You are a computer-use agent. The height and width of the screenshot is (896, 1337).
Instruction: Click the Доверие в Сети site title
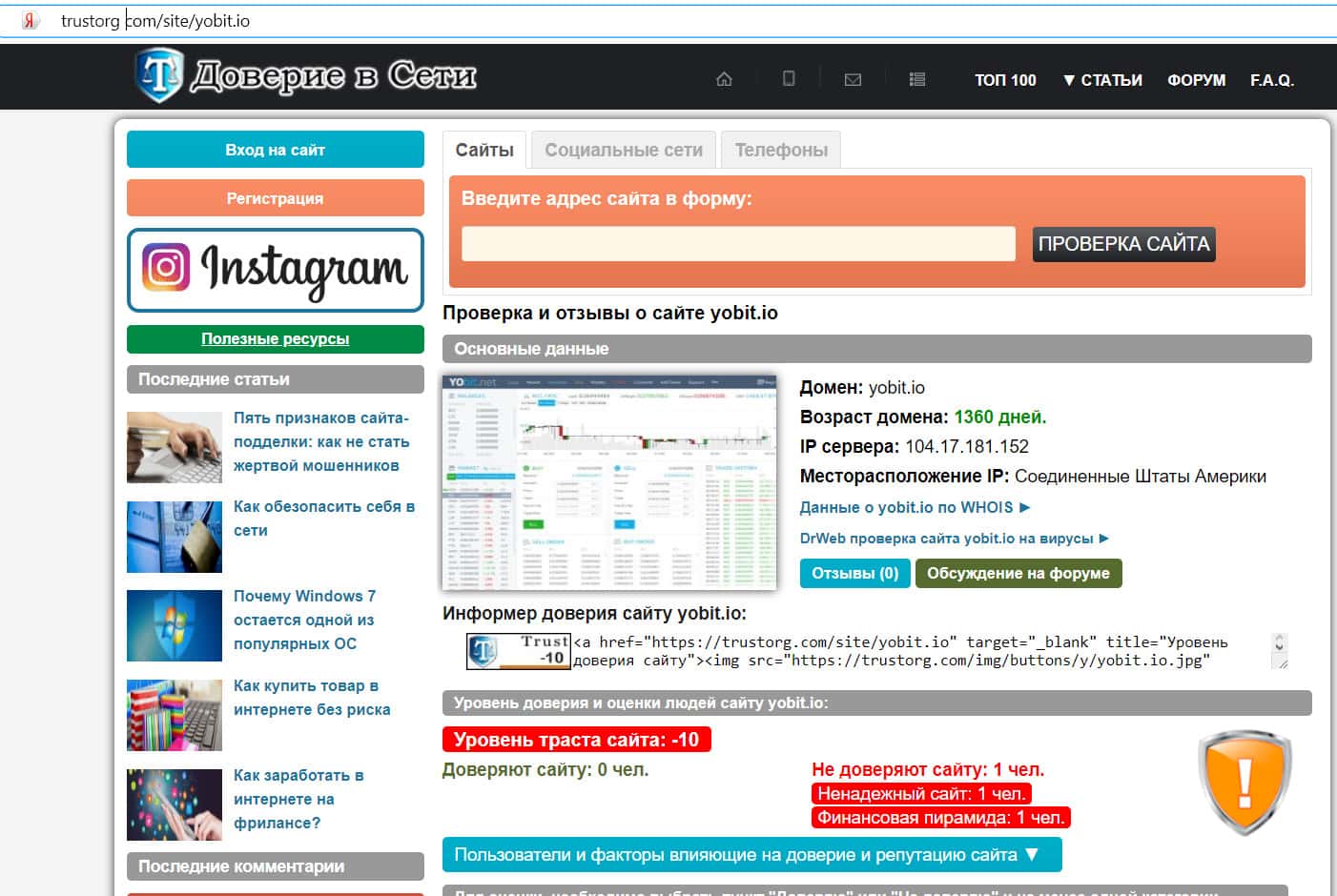point(334,76)
